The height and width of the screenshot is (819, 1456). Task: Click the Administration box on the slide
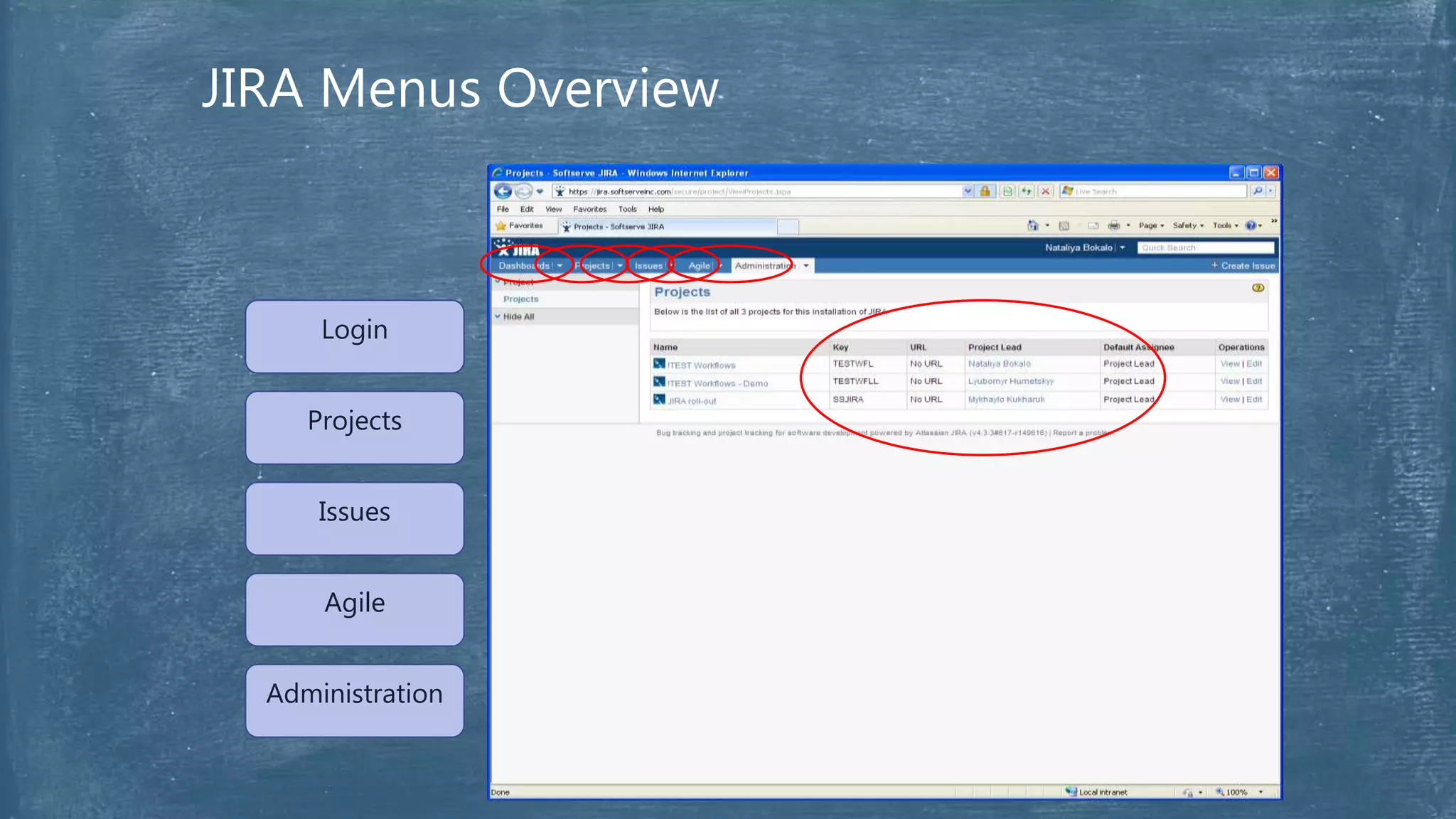[355, 700]
